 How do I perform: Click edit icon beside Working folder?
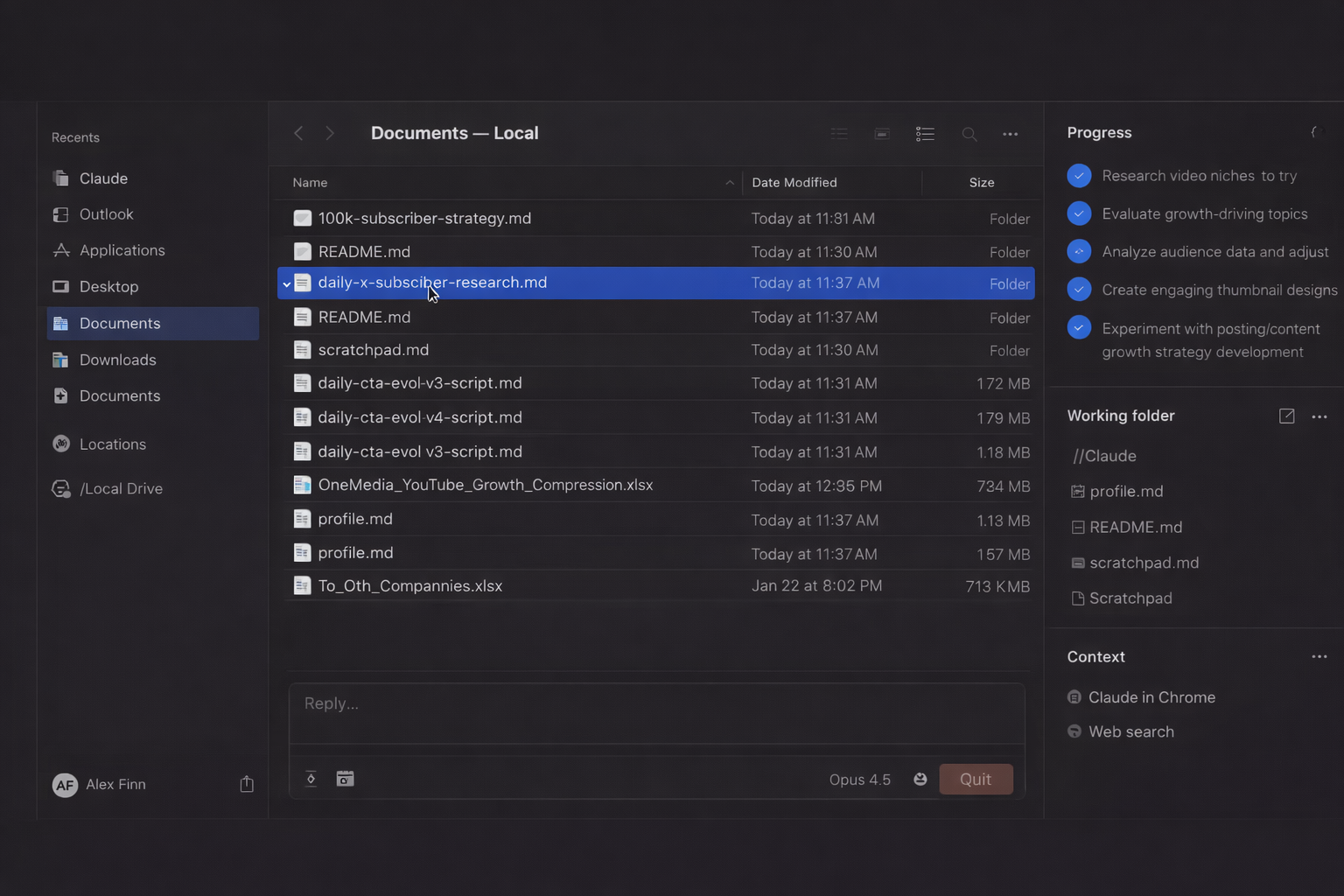point(1286,416)
